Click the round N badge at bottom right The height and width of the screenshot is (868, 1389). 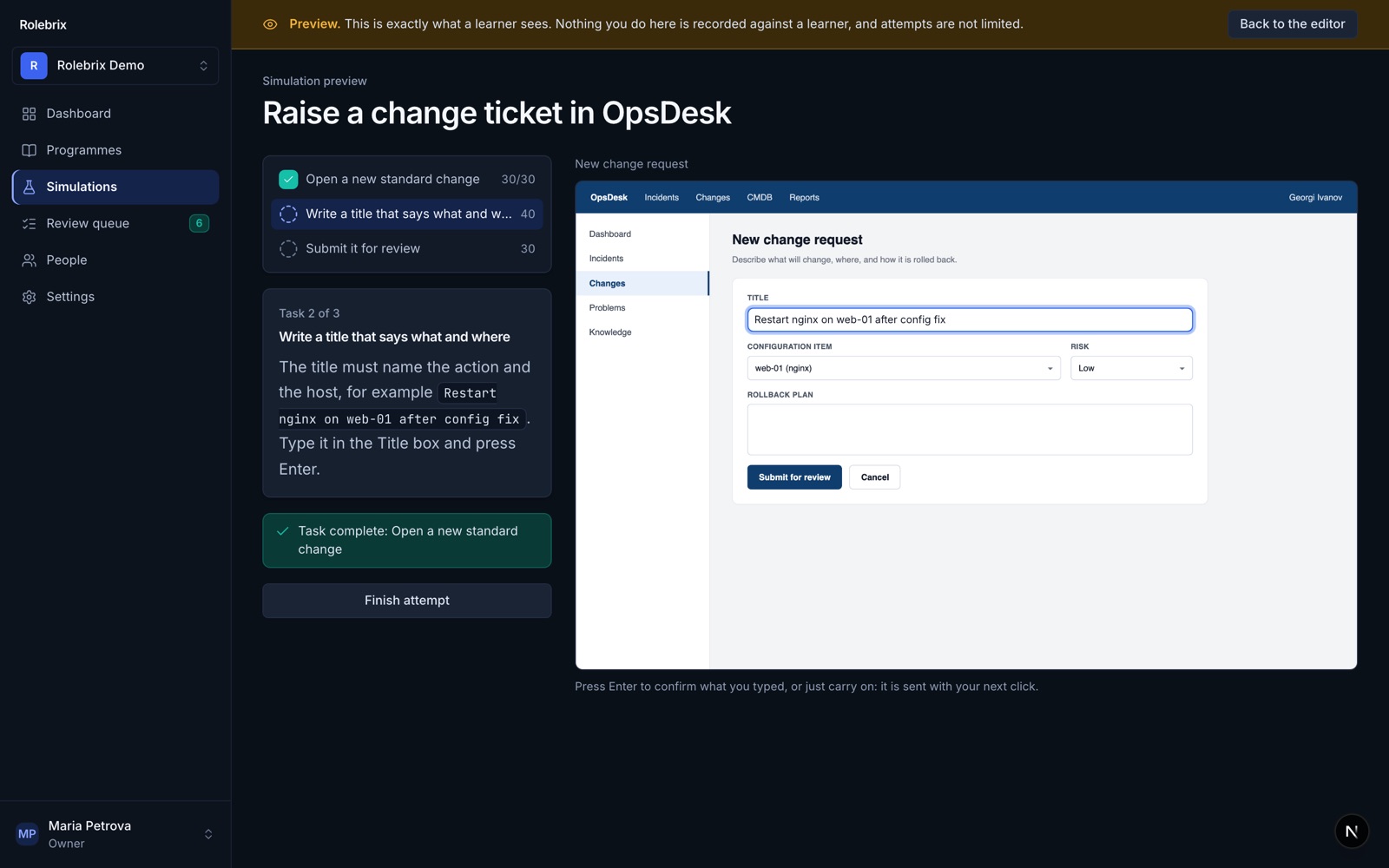click(1351, 831)
